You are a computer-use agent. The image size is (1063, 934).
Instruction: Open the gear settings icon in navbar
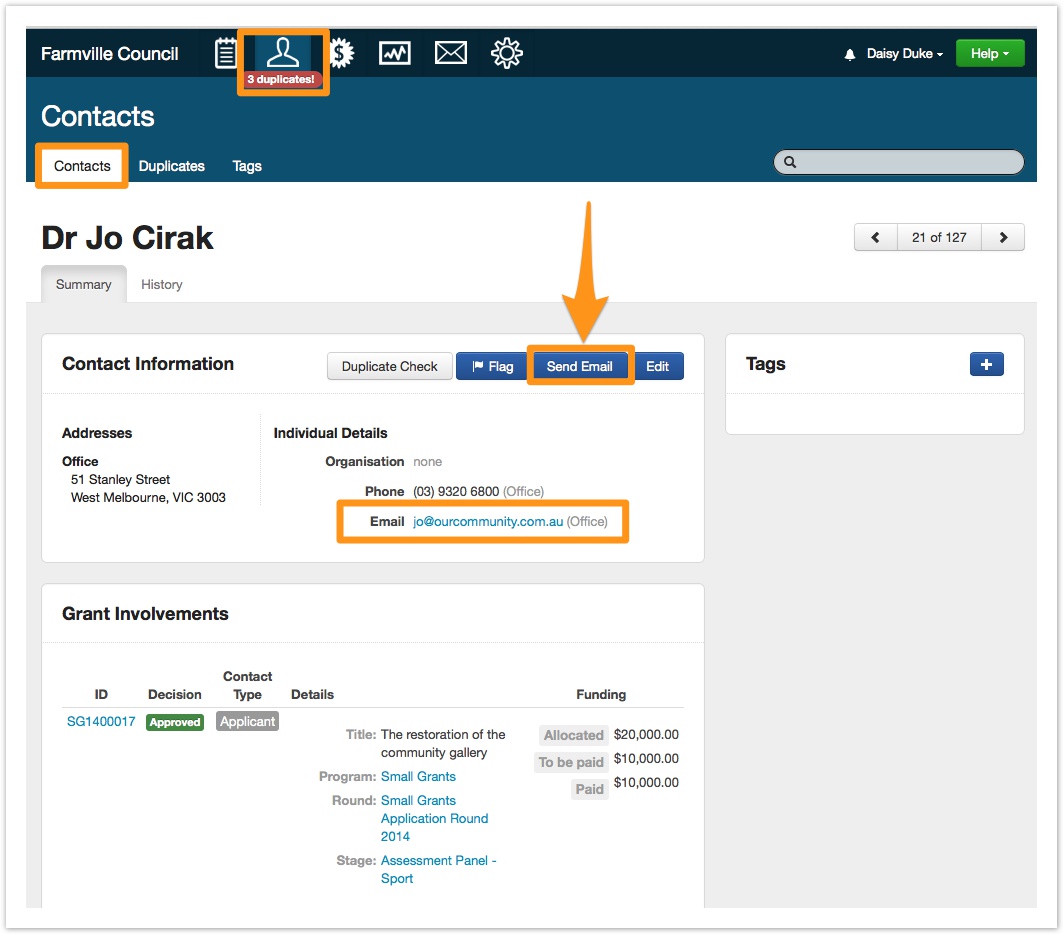coord(507,54)
